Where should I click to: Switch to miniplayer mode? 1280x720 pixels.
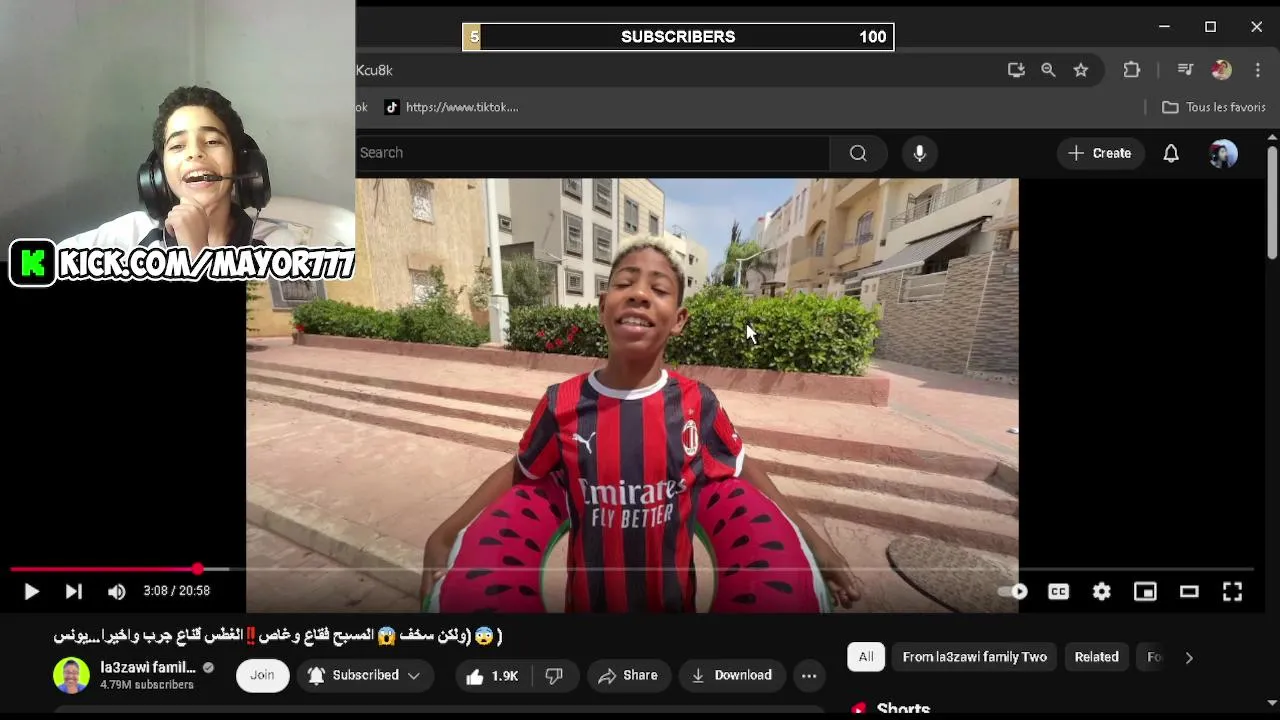click(x=1145, y=592)
